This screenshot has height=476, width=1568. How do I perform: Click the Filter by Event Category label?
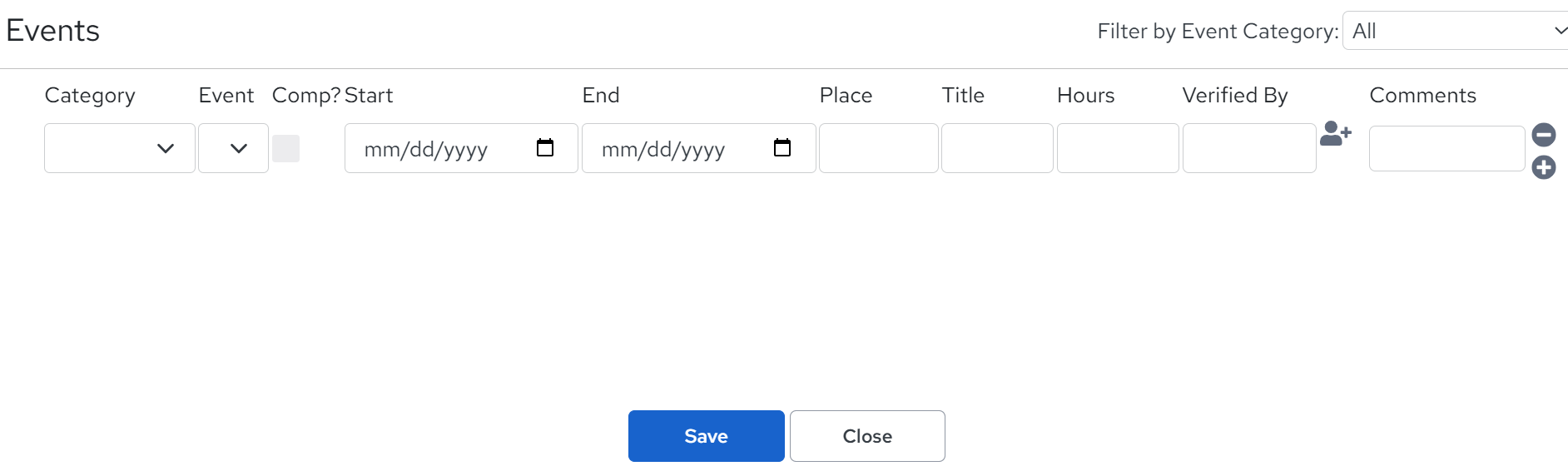coord(1218,32)
